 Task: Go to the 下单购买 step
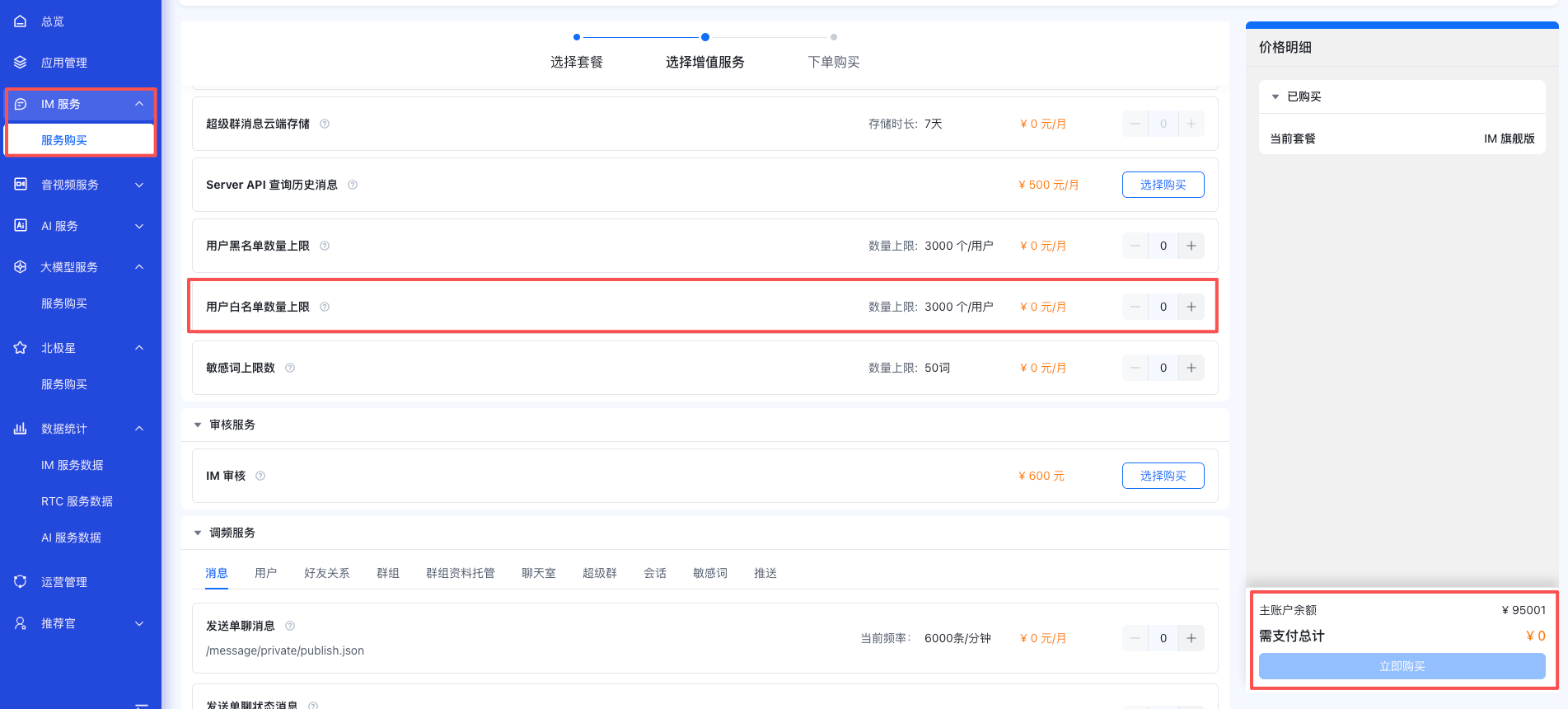pos(834,62)
